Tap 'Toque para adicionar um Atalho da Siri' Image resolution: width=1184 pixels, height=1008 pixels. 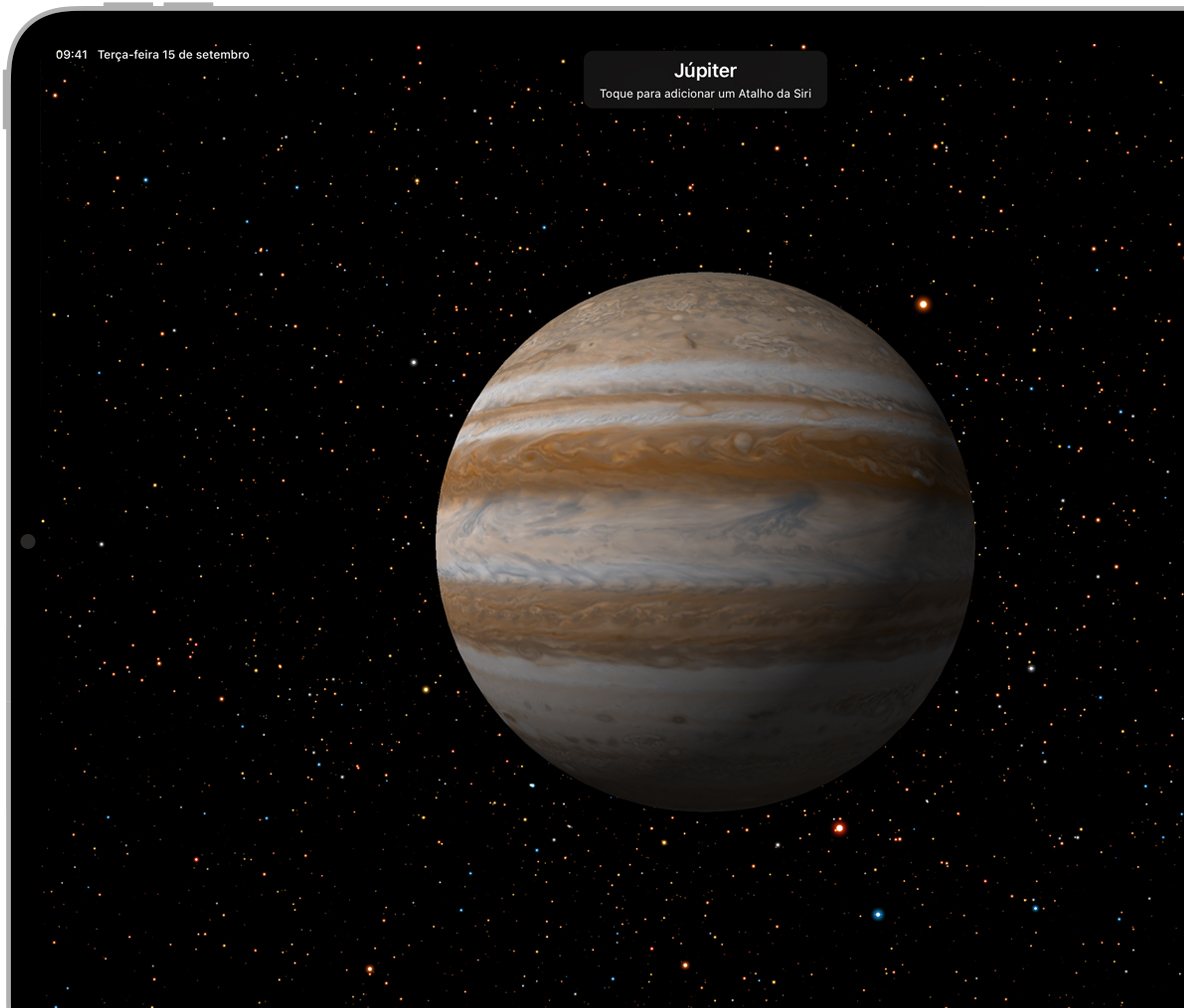tap(705, 94)
